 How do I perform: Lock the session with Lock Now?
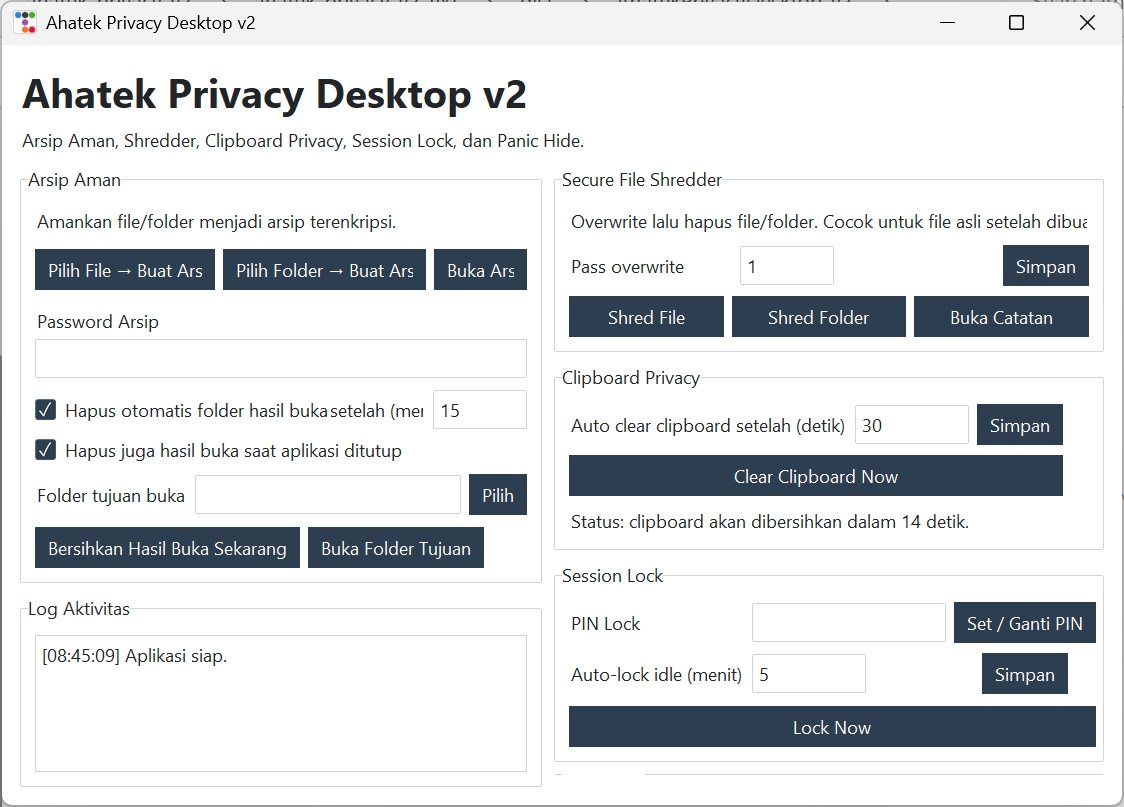831,727
